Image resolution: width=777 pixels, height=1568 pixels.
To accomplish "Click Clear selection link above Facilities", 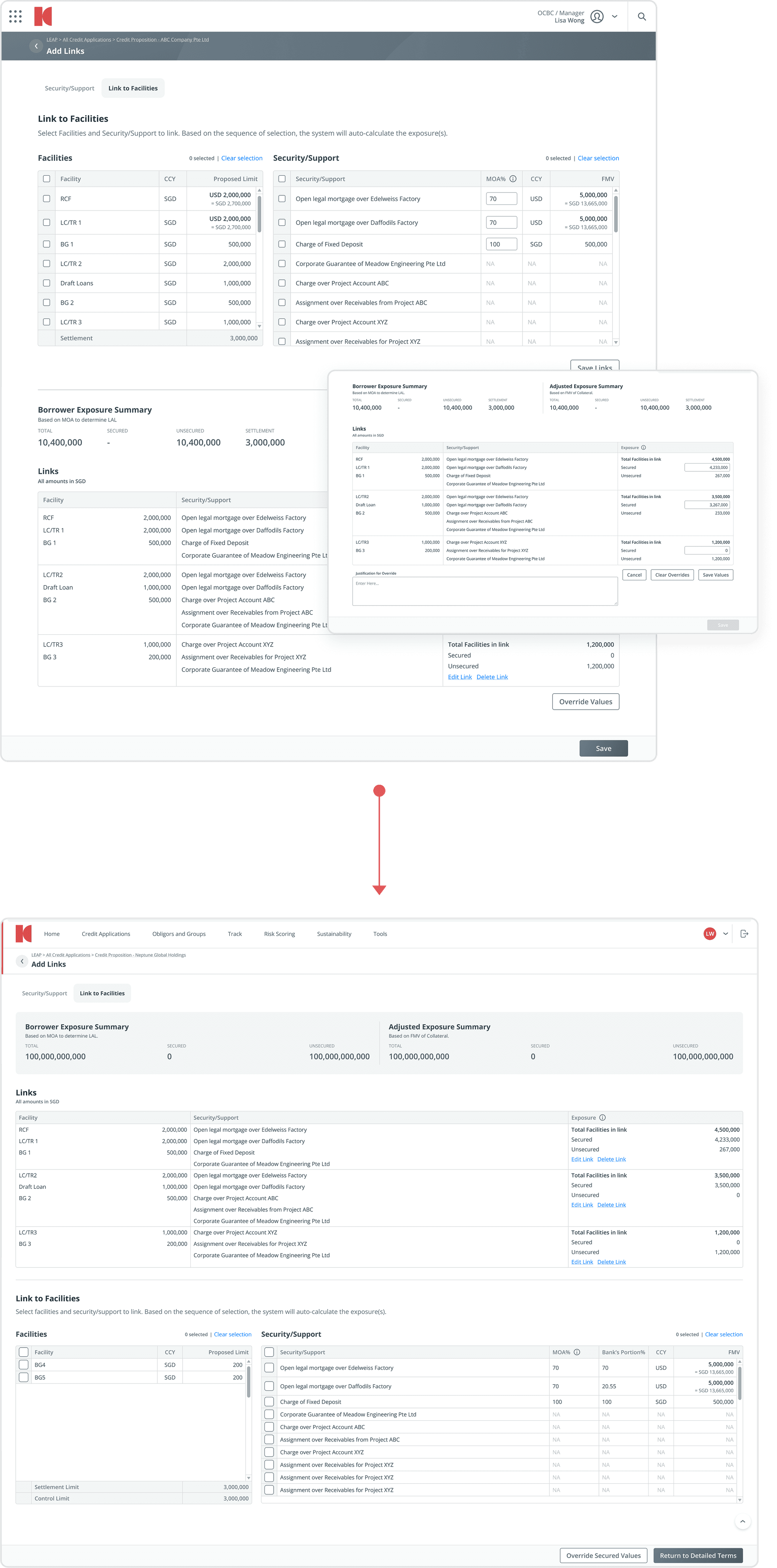I will pos(242,158).
